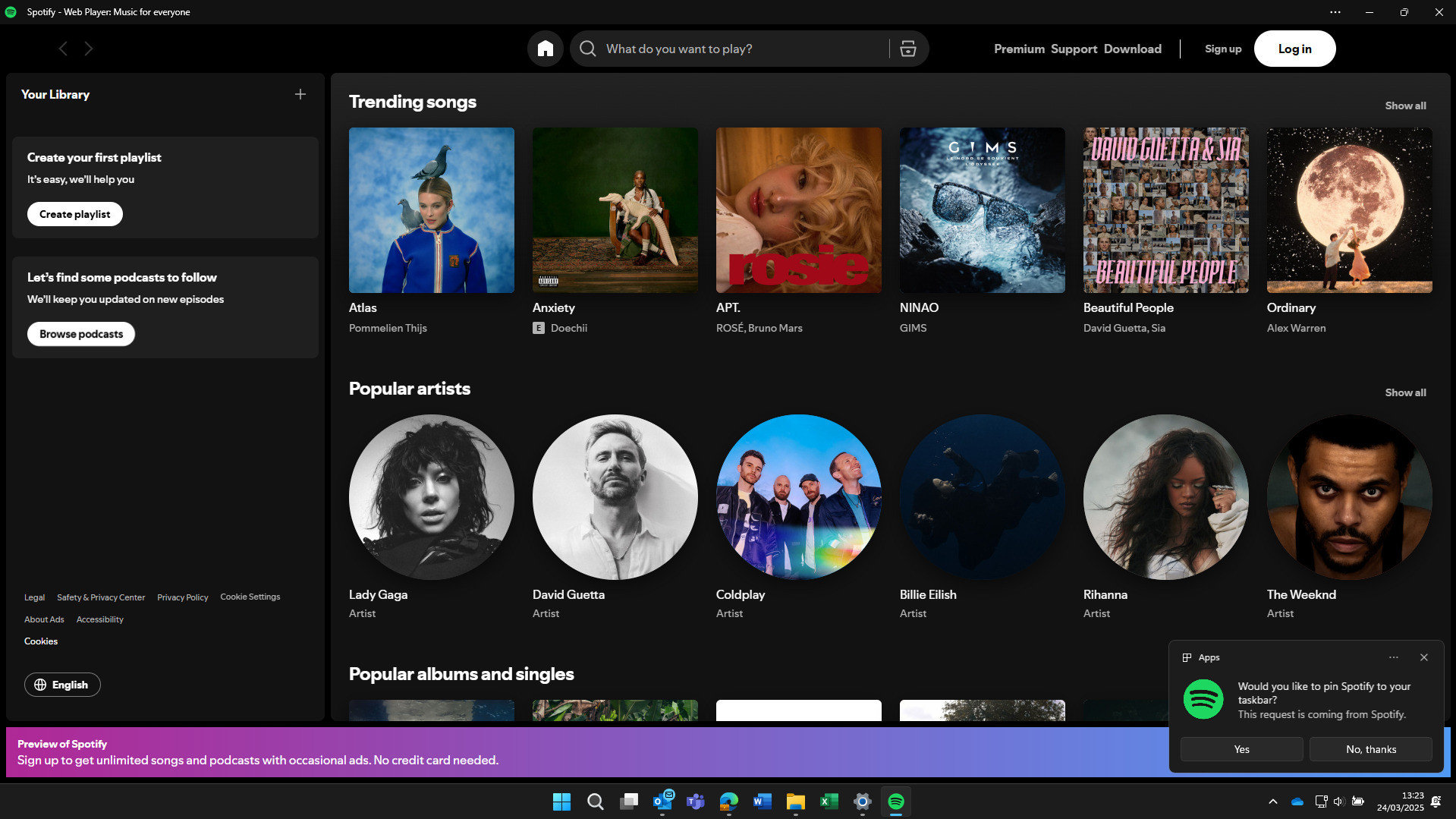Show hidden system tray icons
The height and width of the screenshot is (819, 1456).
tap(1273, 802)
